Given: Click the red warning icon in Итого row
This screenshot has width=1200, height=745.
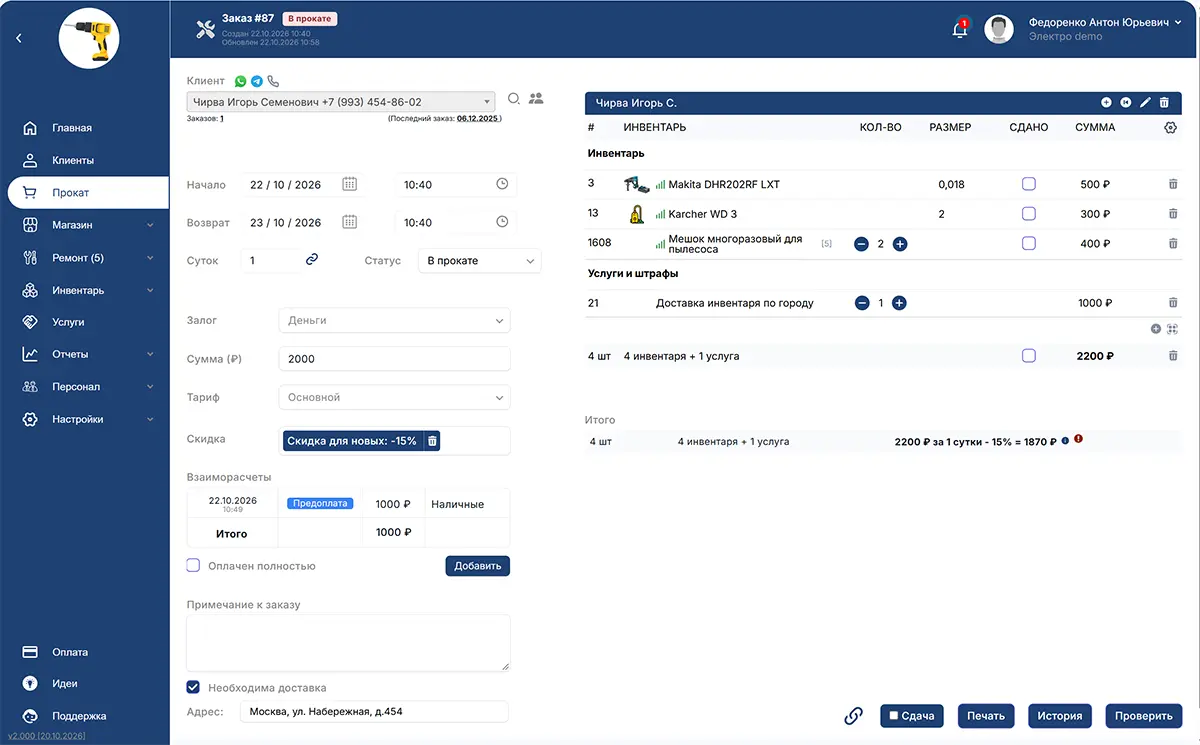Looking at the screenshot, I should 1079,439.
